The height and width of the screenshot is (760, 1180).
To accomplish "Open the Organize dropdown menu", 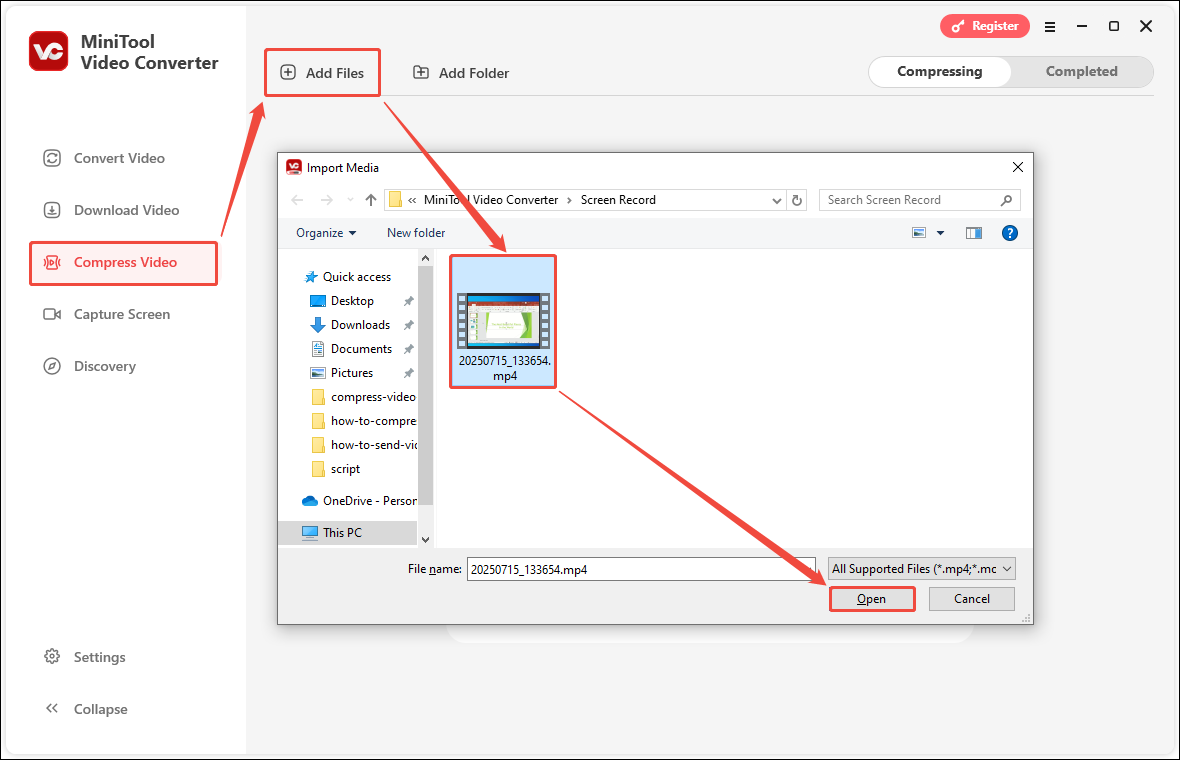I will [x=325, y=232].
